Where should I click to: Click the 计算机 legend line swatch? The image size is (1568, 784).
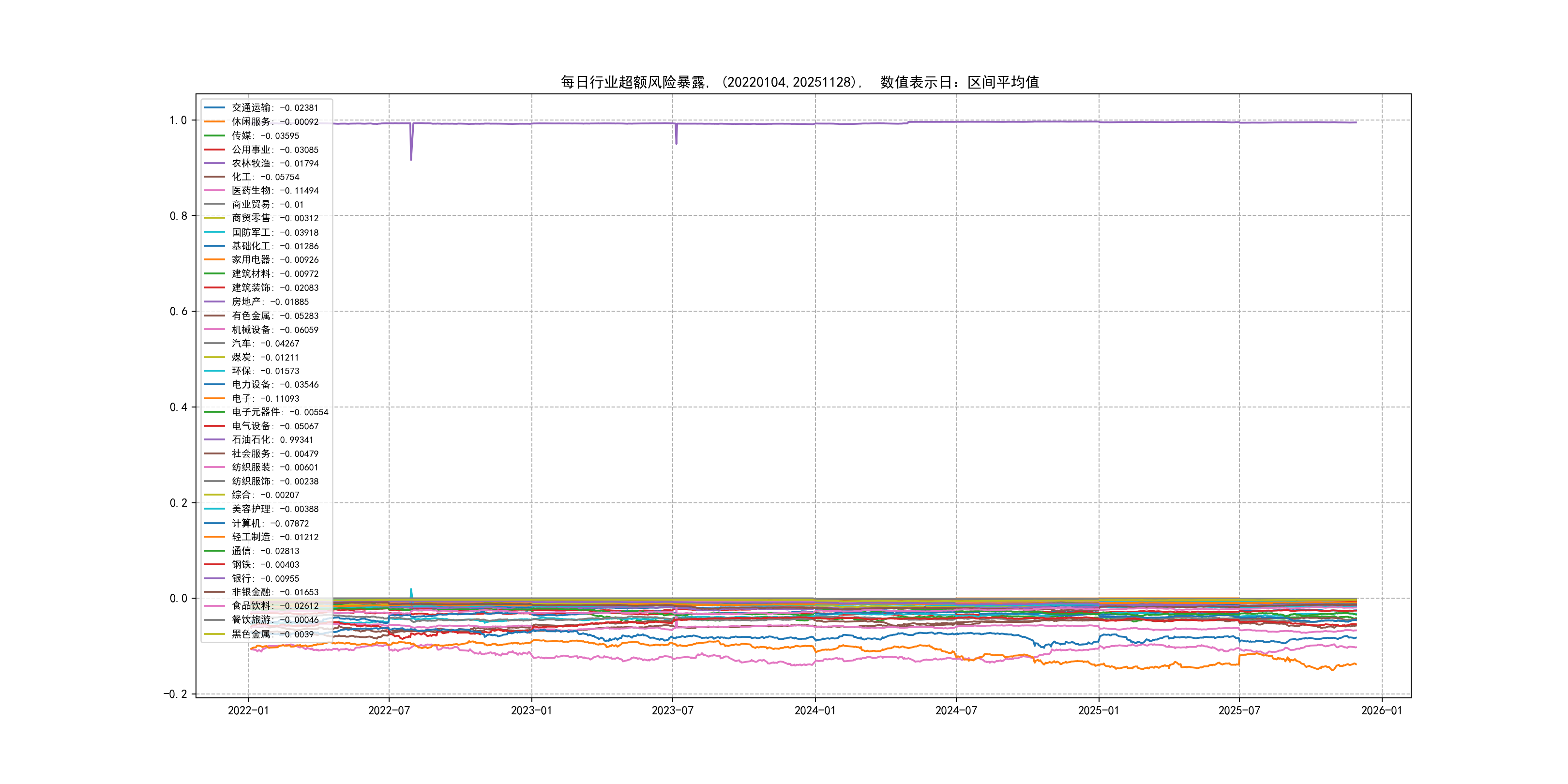pyautogui.click(x=214, y=523)
